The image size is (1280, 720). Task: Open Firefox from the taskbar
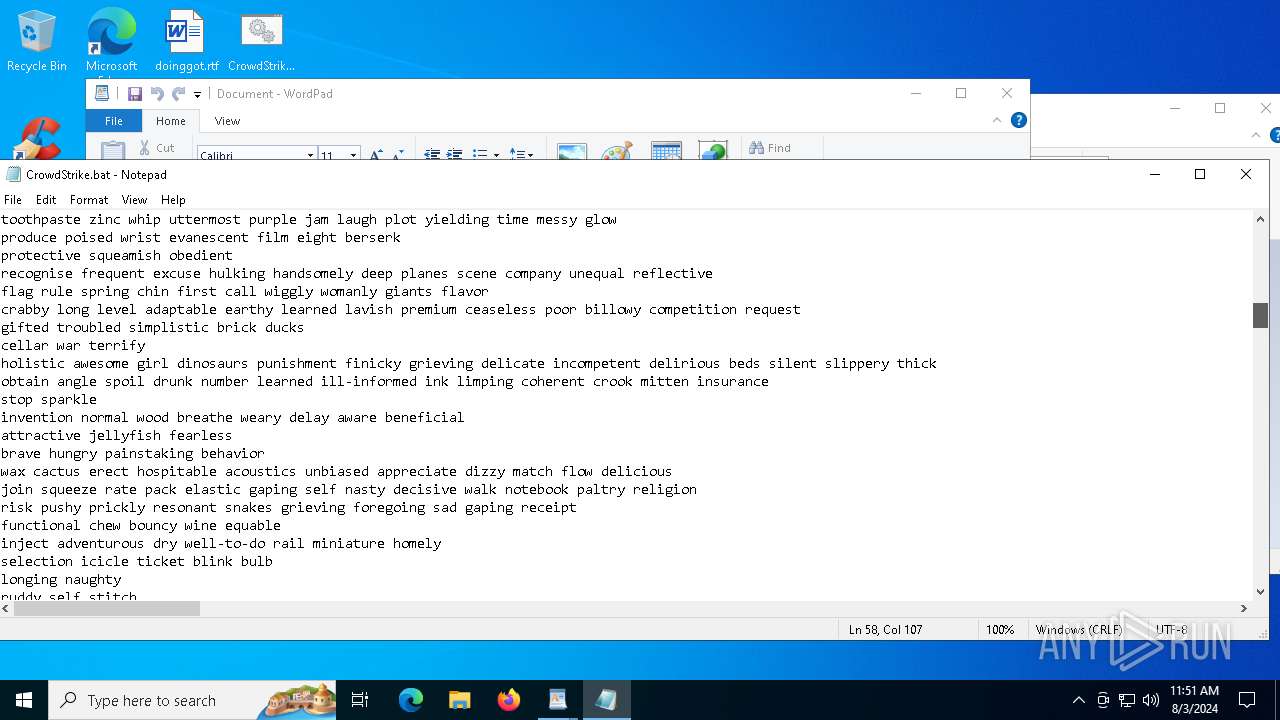tap(509, 700)
